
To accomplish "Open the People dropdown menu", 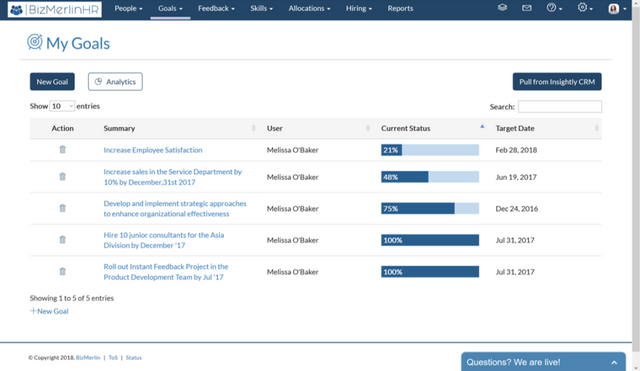I will 128,9.
